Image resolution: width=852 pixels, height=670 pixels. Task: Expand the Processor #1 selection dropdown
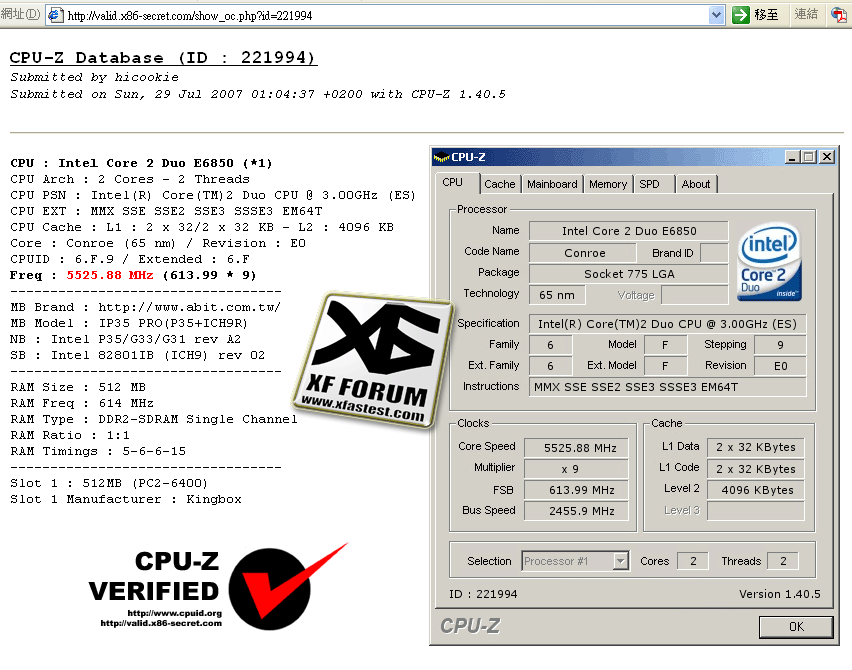click(621, 561)
